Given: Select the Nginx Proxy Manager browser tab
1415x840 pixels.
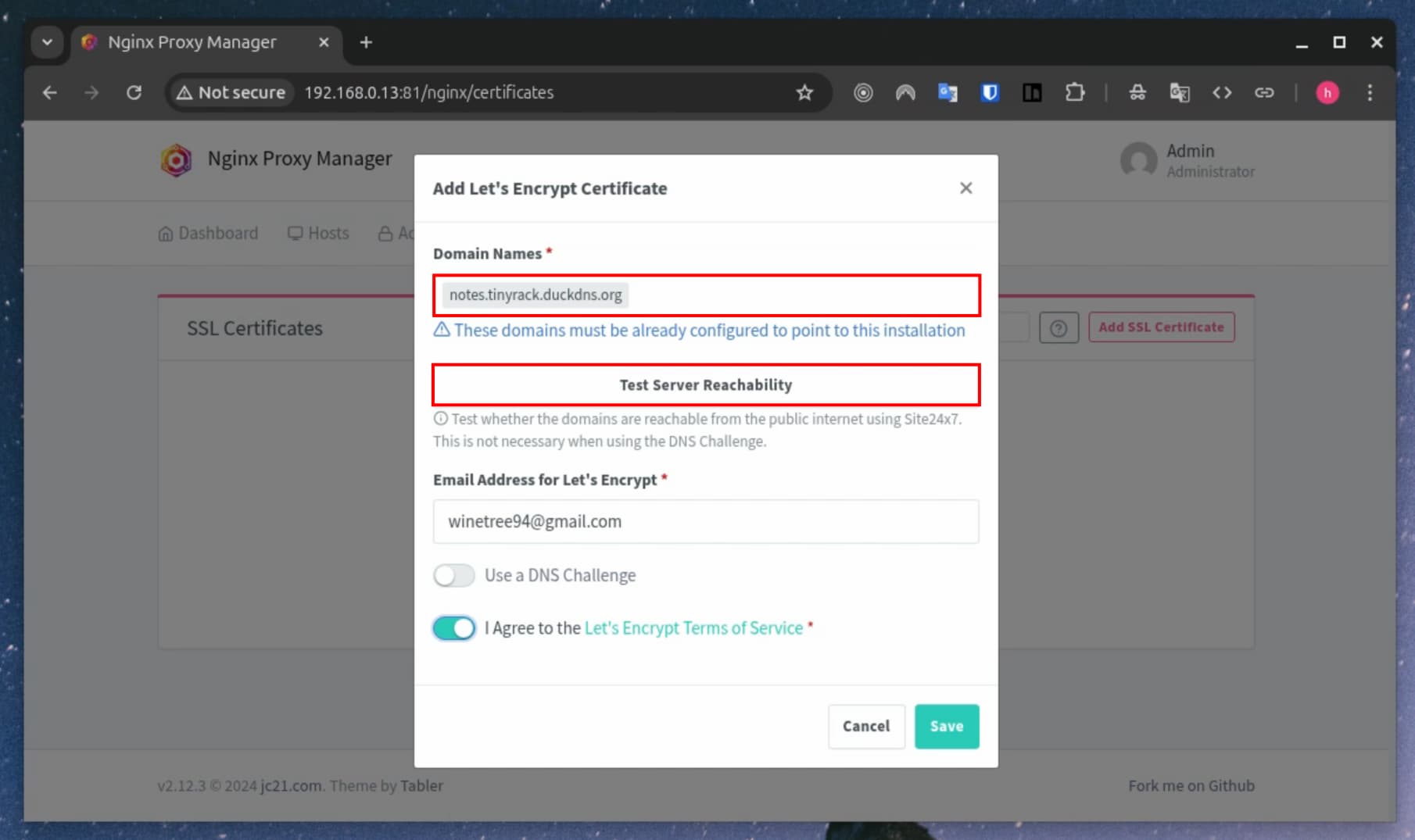Looking at the screenshot, I should (x=206, y=42).
